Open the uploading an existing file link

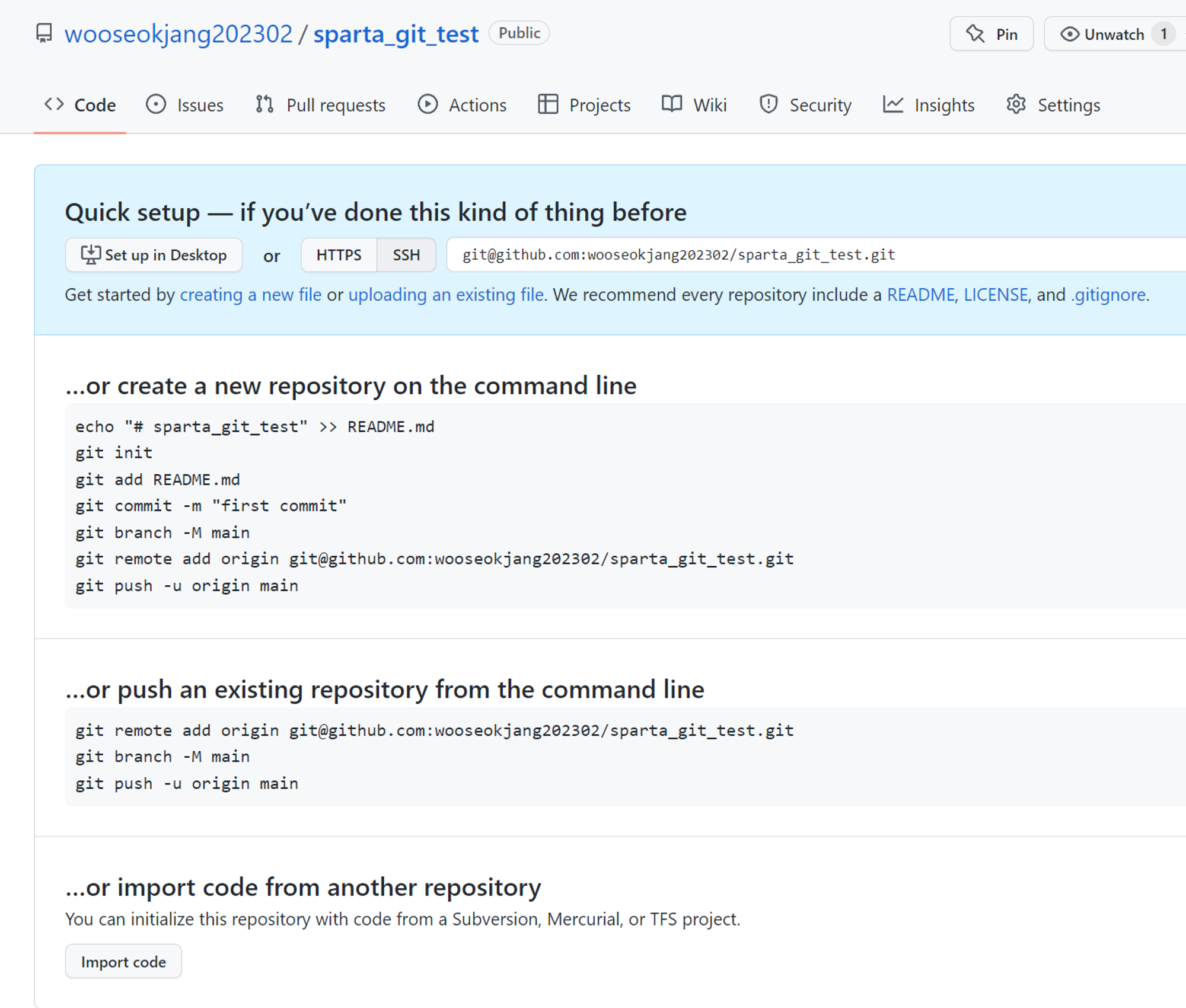click(x=446, y=295)
